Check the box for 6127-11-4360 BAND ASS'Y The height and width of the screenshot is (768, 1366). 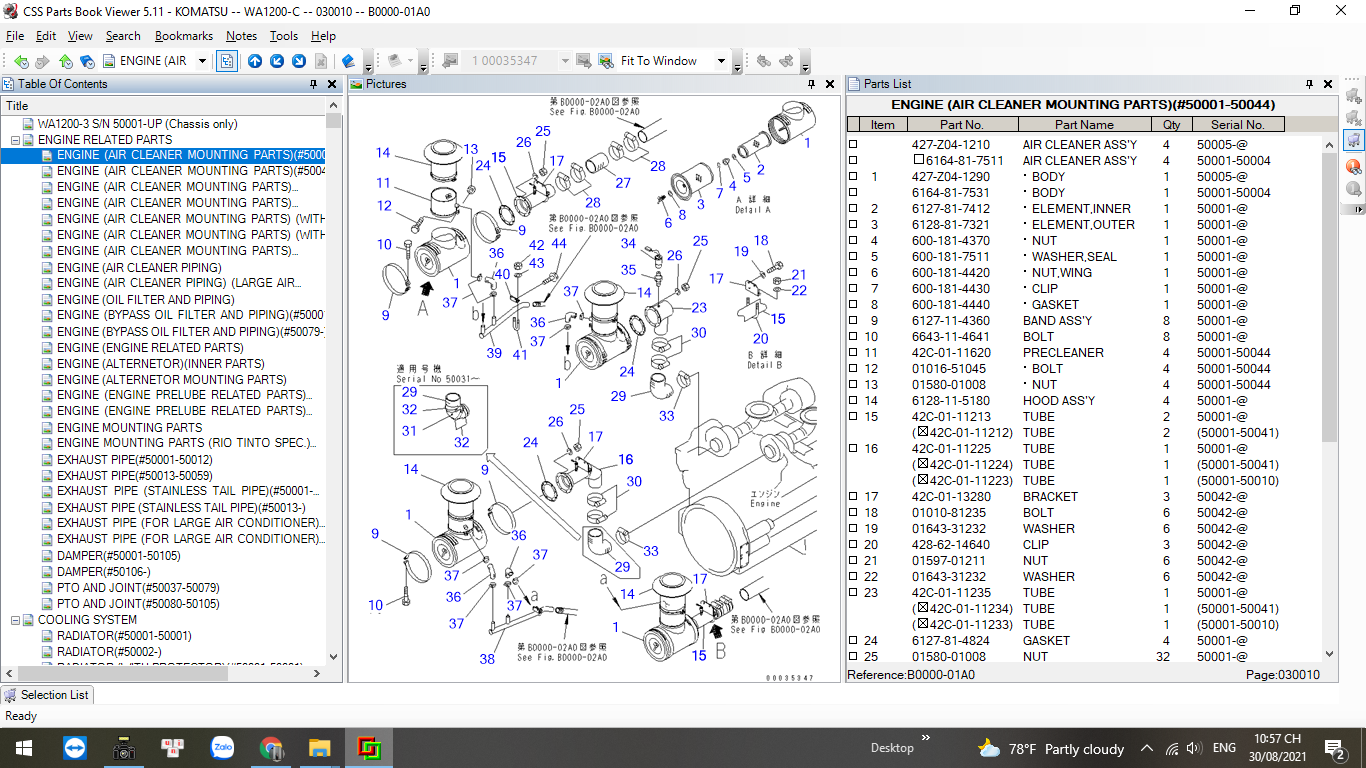coord(853,321)
